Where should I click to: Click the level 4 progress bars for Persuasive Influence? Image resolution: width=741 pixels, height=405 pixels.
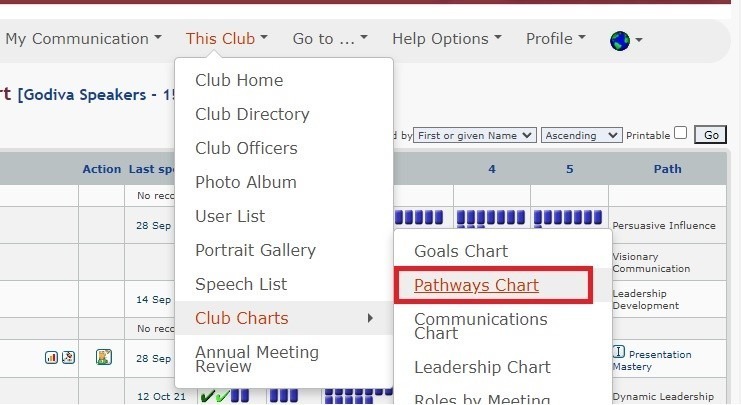click(491, 217)
